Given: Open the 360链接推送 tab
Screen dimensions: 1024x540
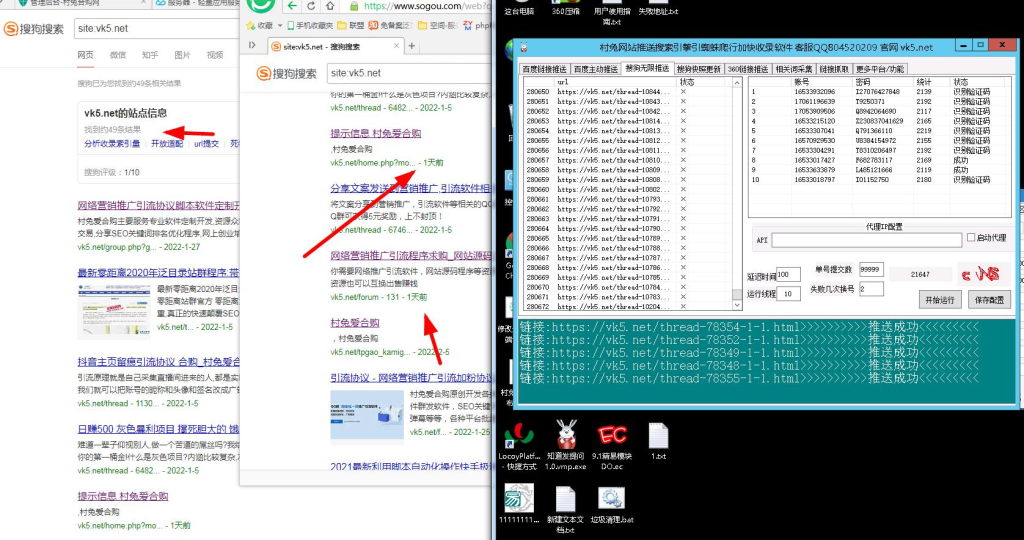Looking at the screenshot, I should pos(748,69).
